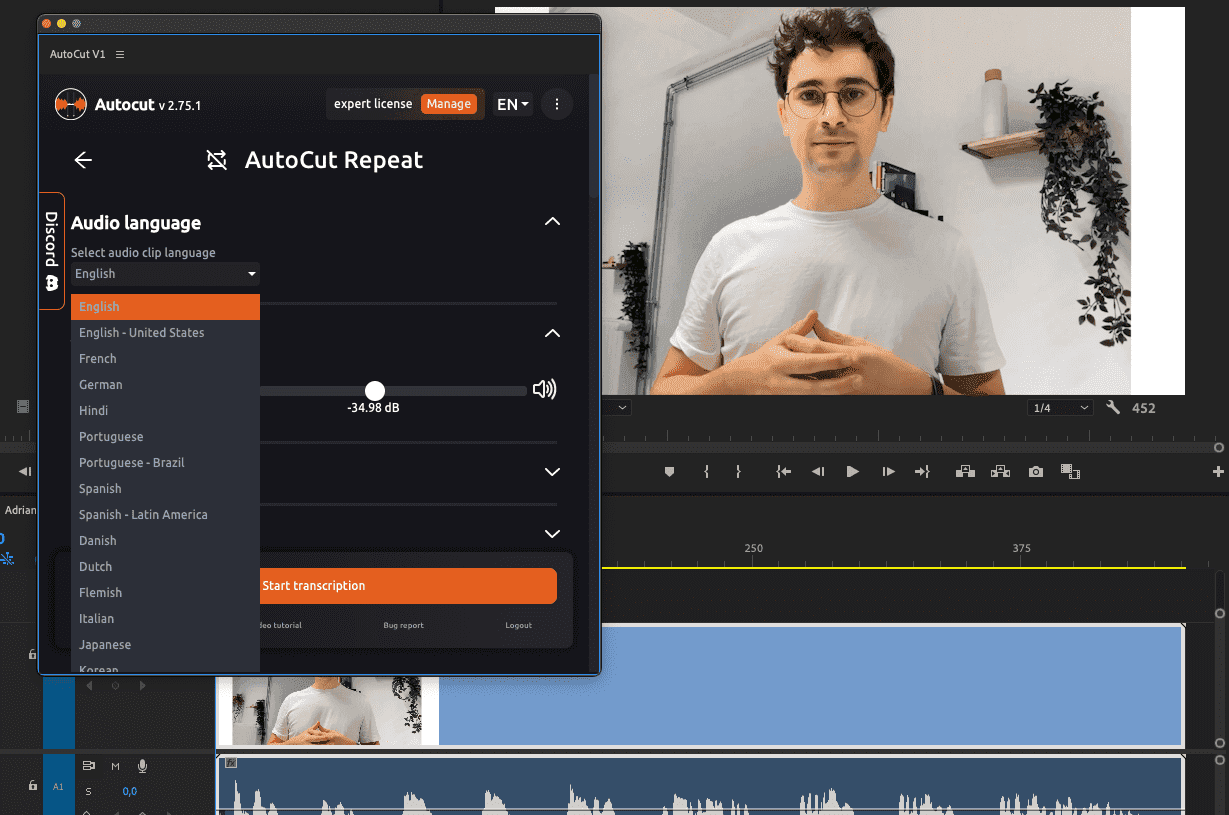Select Spanish - Latin America option

point(165,515)
